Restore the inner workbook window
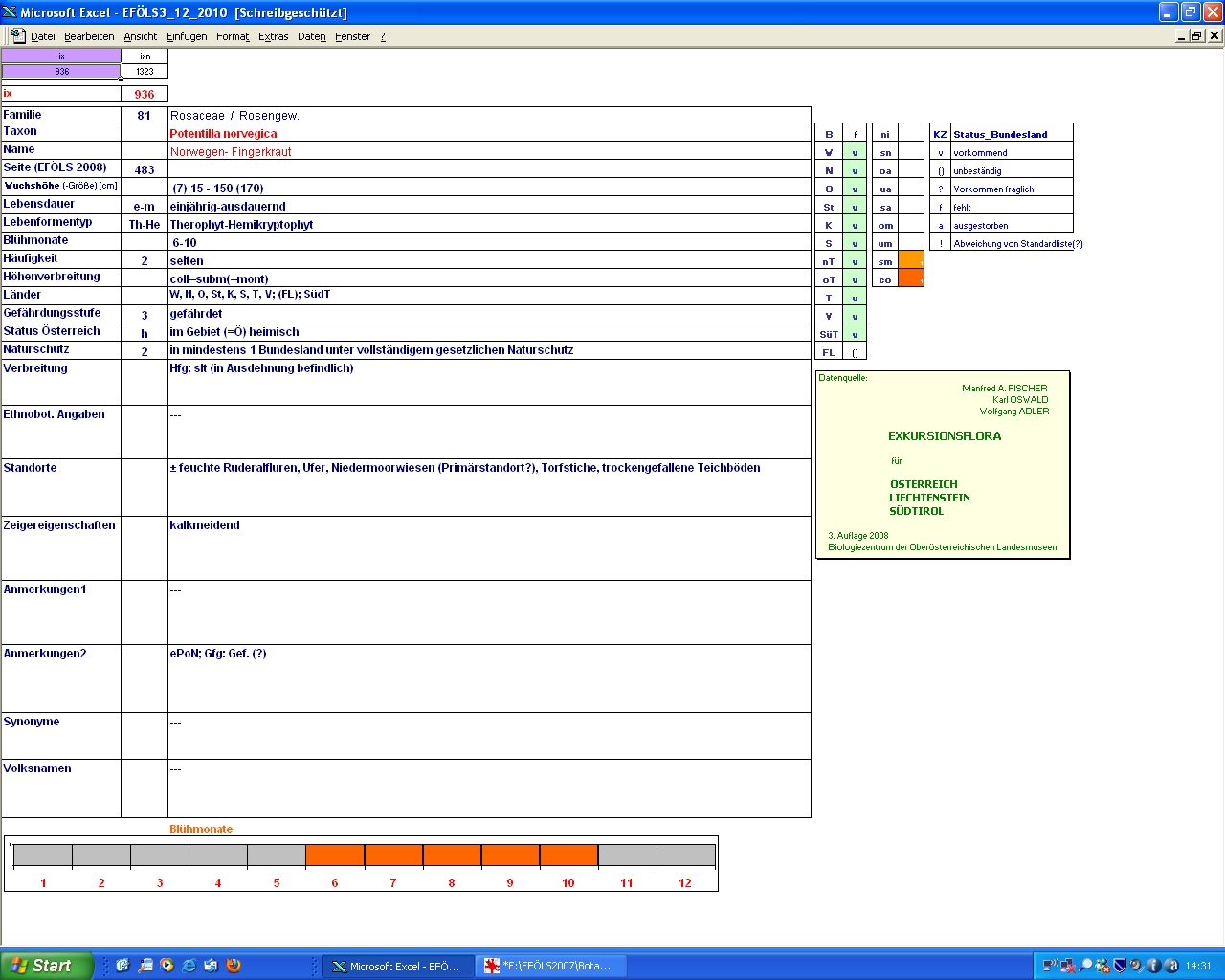 (1197, 35)
